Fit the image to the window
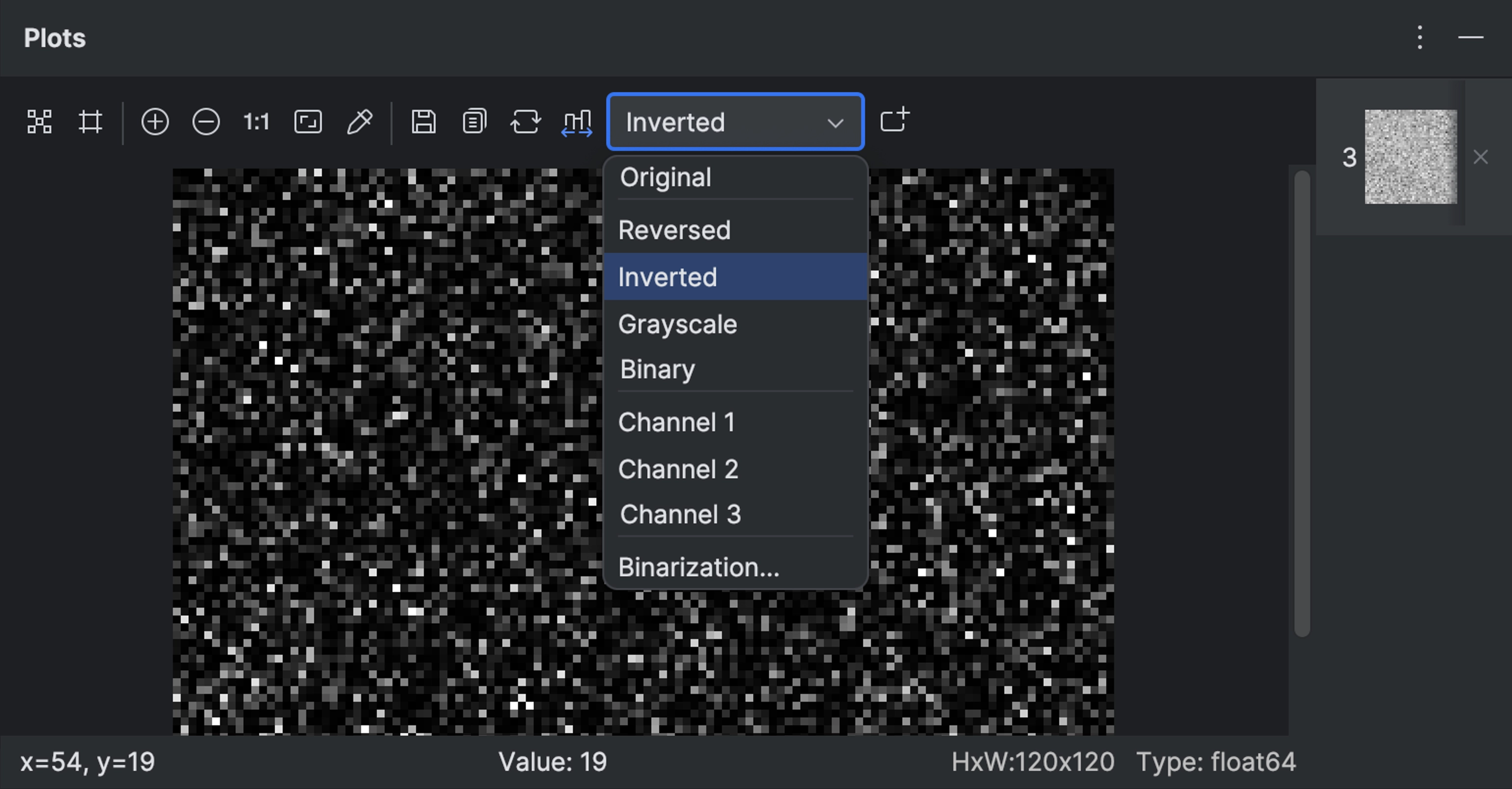 click(307, 122)
